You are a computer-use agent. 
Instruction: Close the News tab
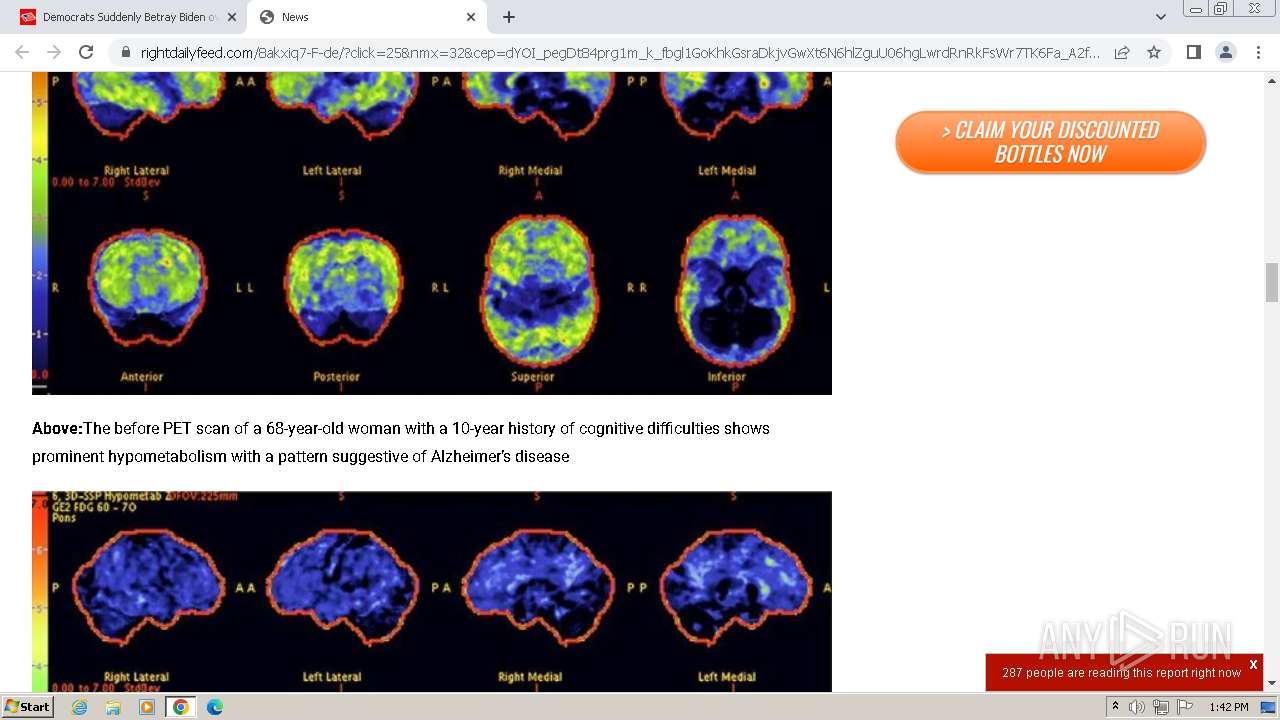click(471, 17)
